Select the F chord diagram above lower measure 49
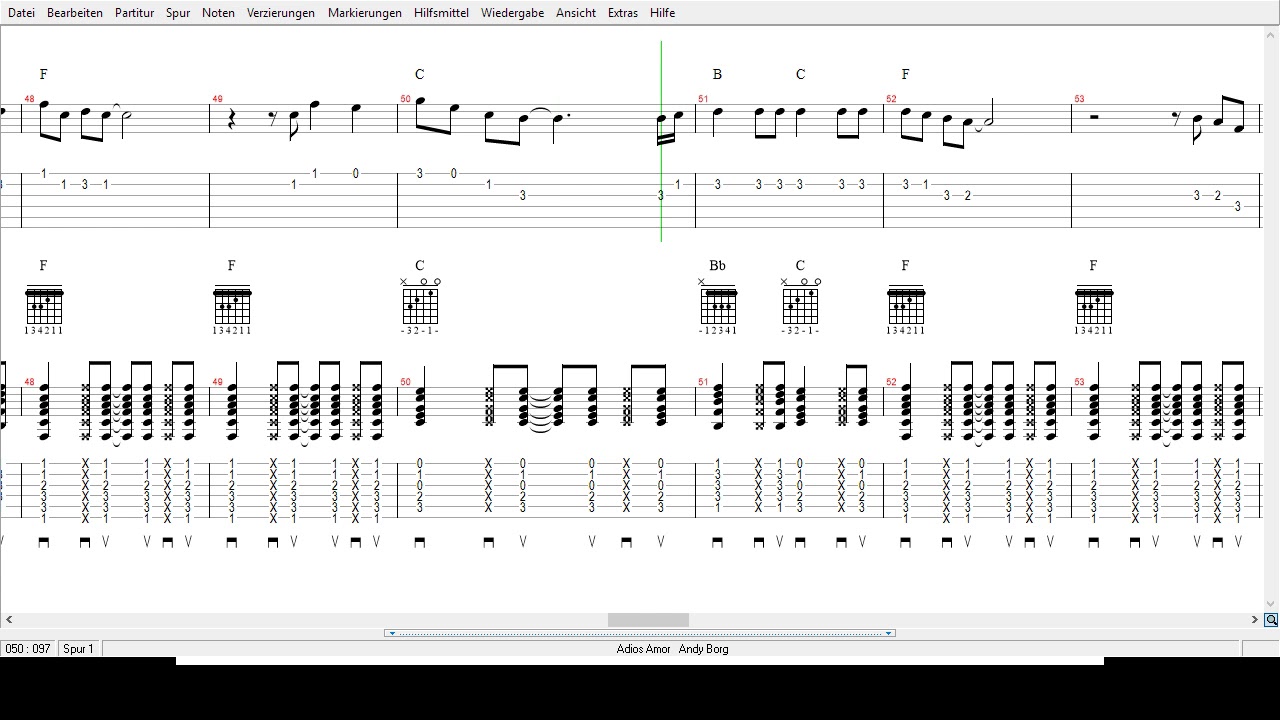This screenshot has width=1280, height=720. click(x=232, y=305)
